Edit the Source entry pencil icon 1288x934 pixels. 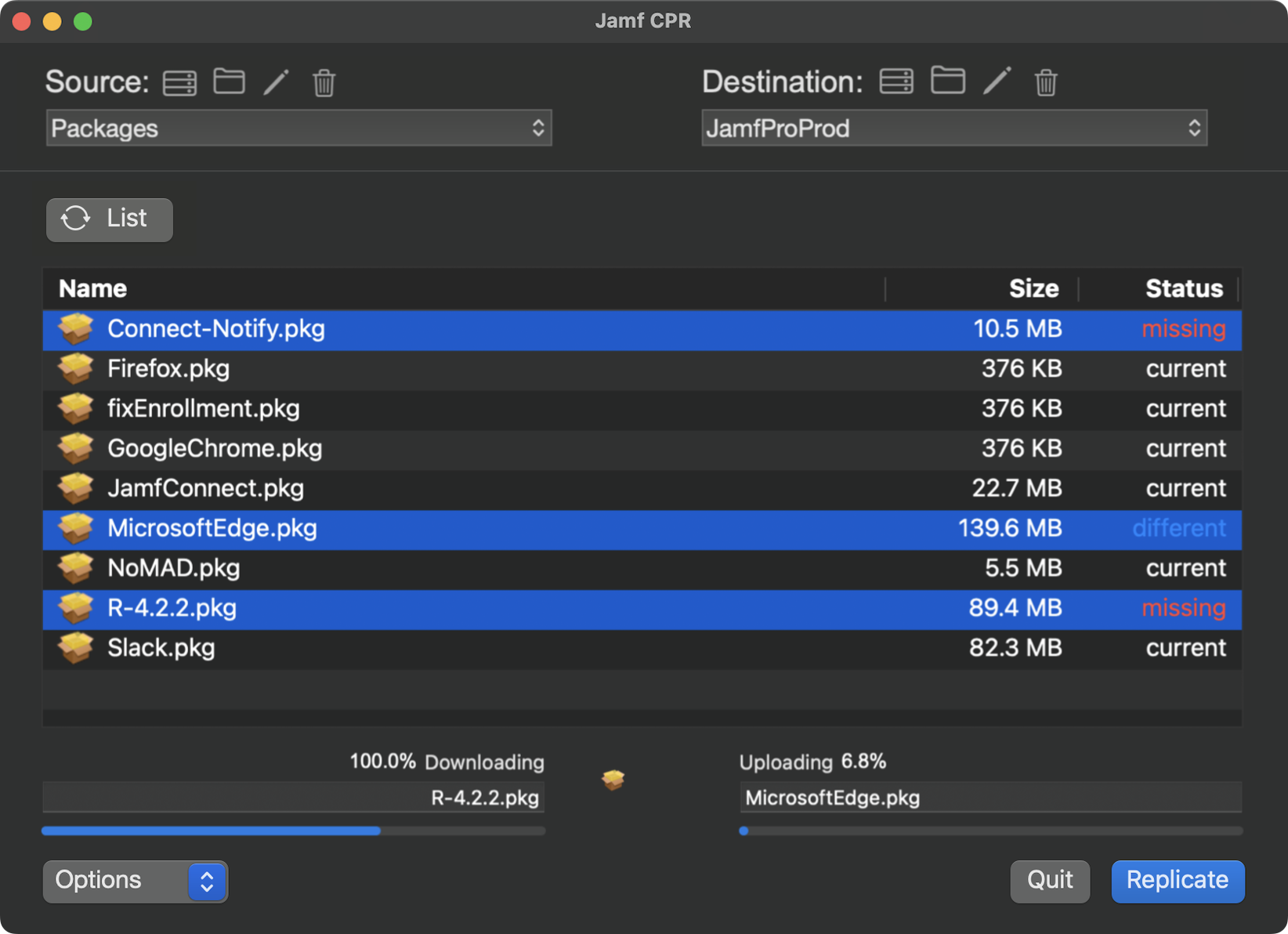click(x=277, y=81)
